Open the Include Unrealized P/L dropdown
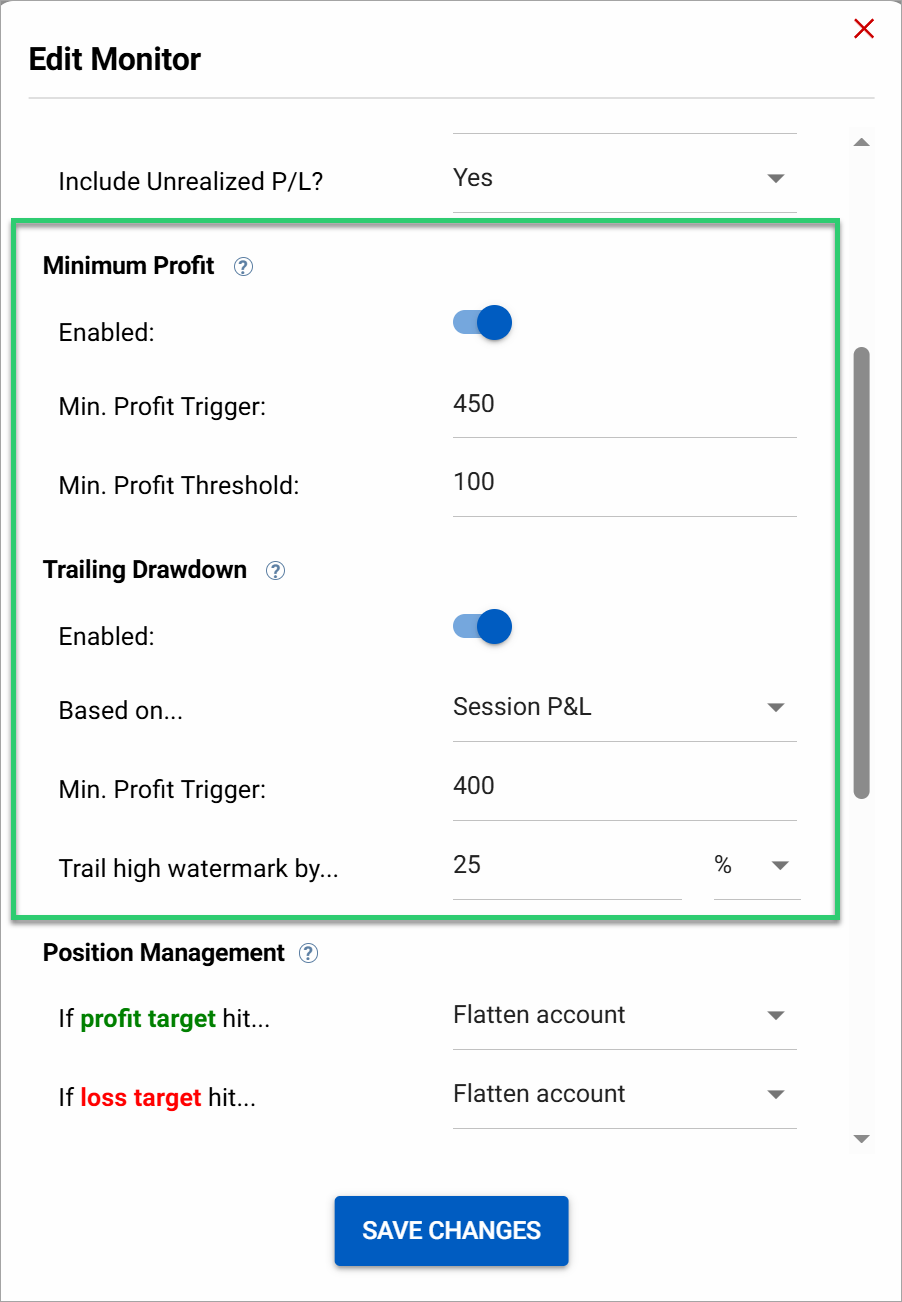 coord(776,178)
